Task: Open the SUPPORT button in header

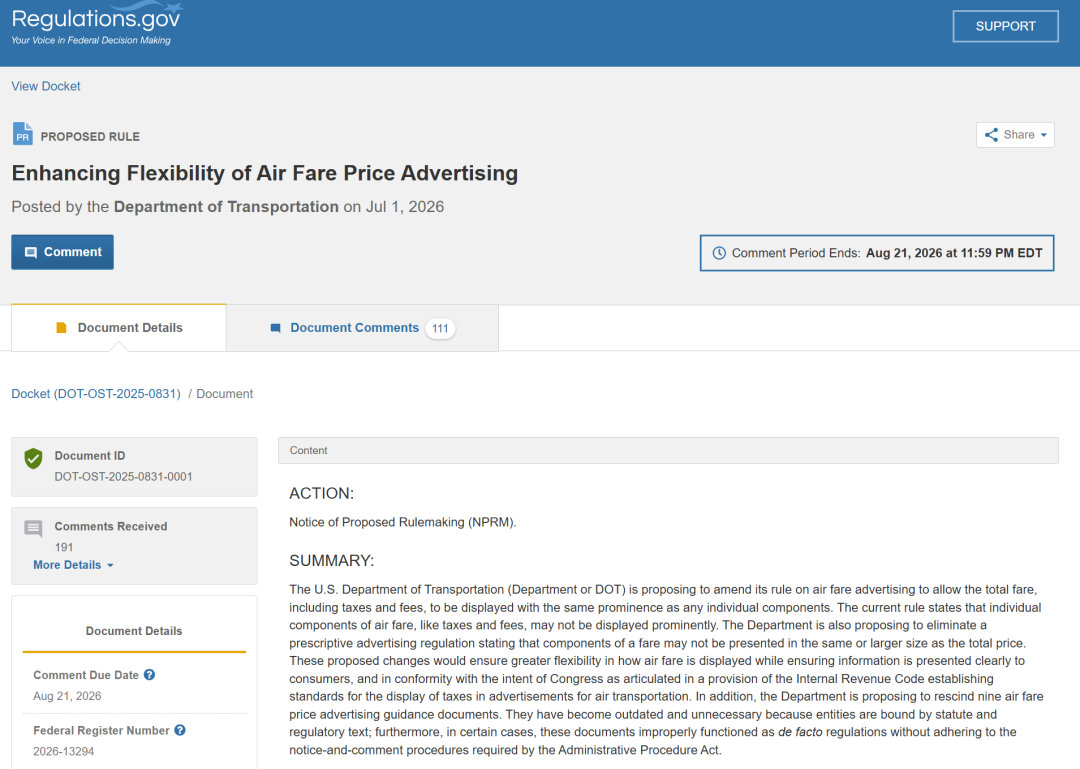Action: 1006,26
